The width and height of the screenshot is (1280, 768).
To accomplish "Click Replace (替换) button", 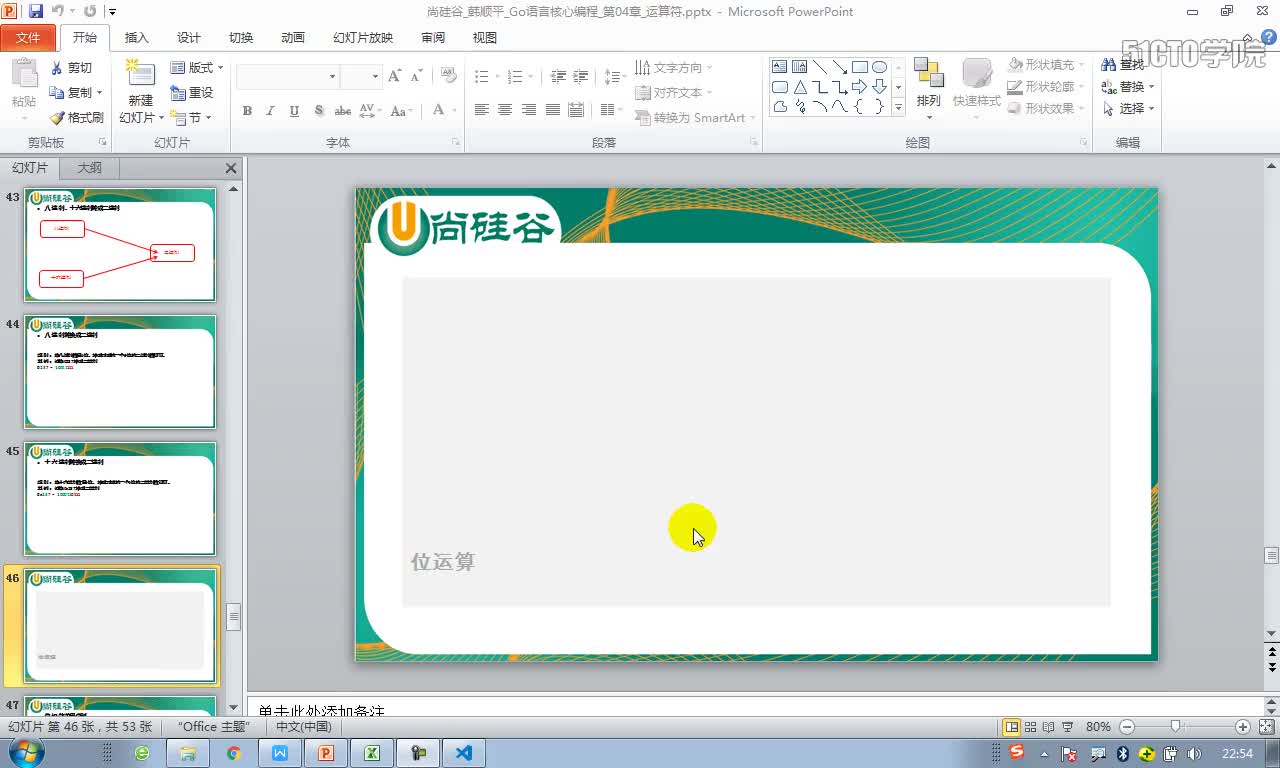I will (1128, 87).
